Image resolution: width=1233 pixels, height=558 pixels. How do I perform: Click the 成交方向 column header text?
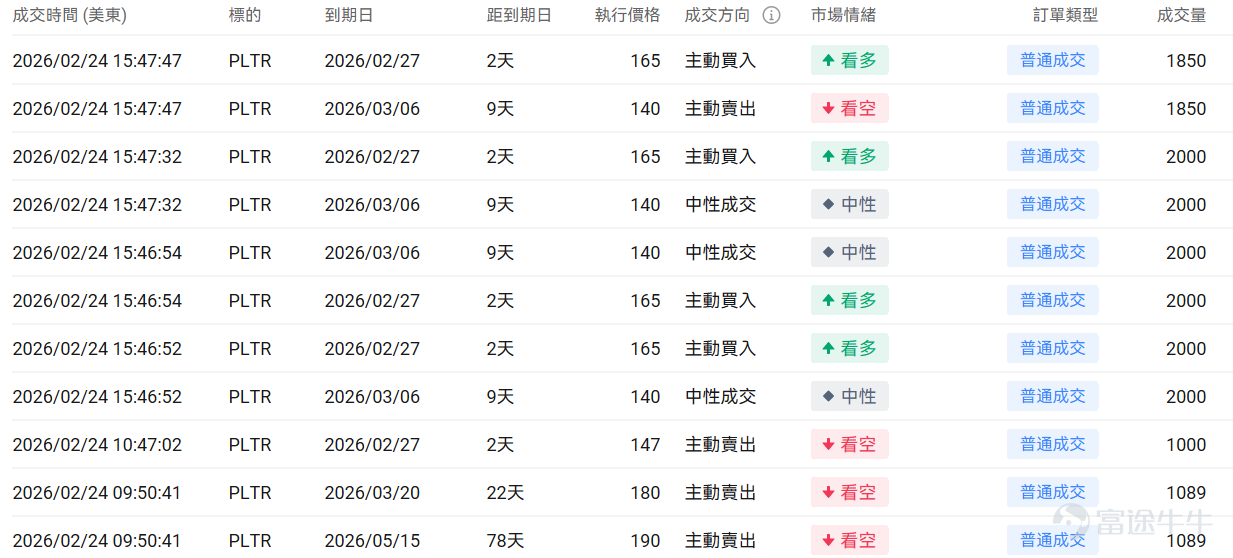pos(717,15)
